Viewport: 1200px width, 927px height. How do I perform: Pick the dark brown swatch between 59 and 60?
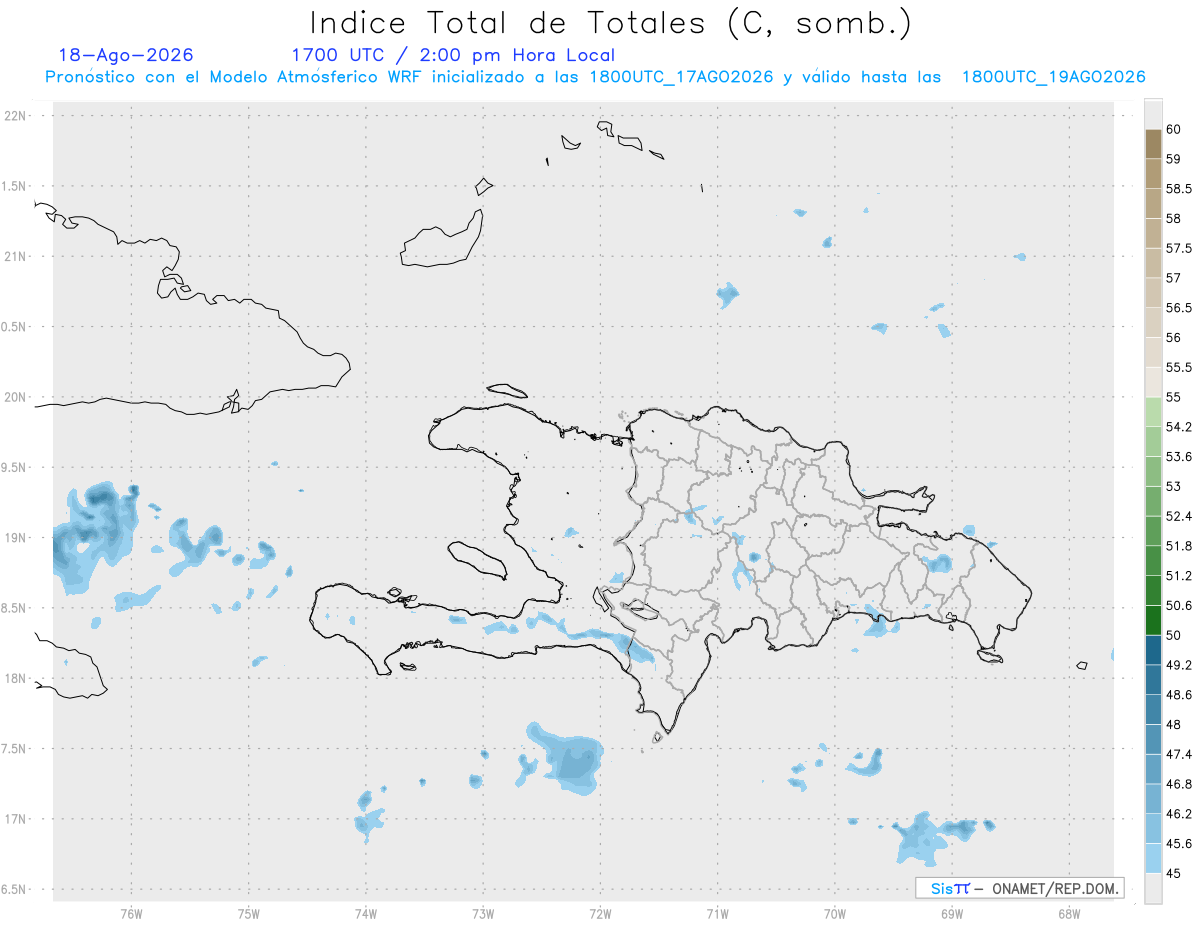1153,144
